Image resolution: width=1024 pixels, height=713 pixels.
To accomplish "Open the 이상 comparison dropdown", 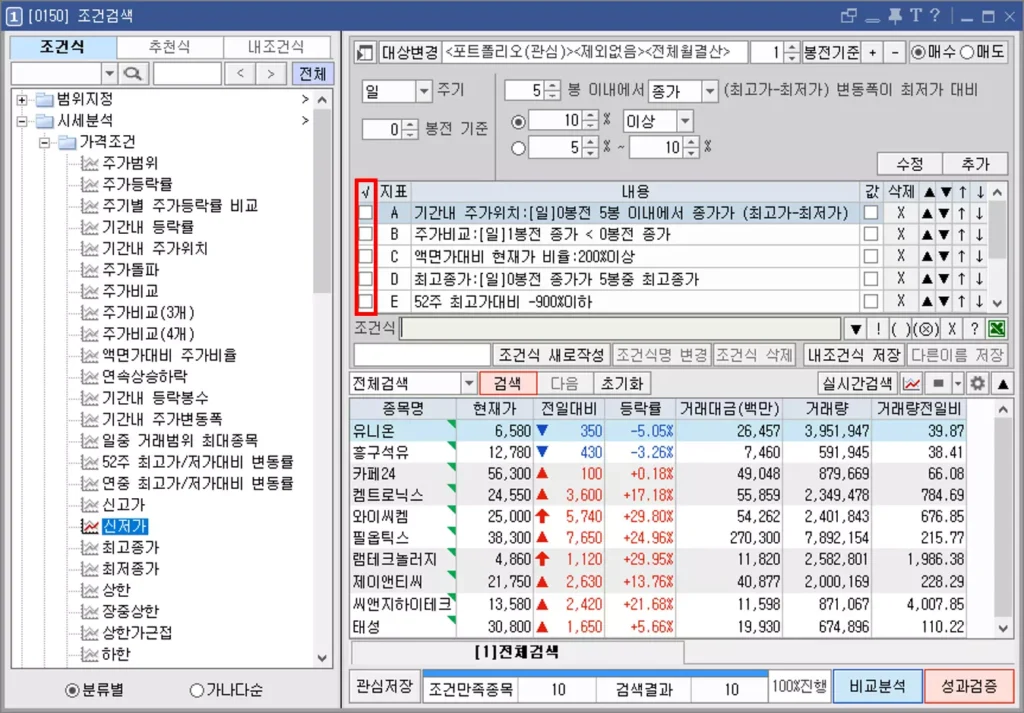I will 685,121.
